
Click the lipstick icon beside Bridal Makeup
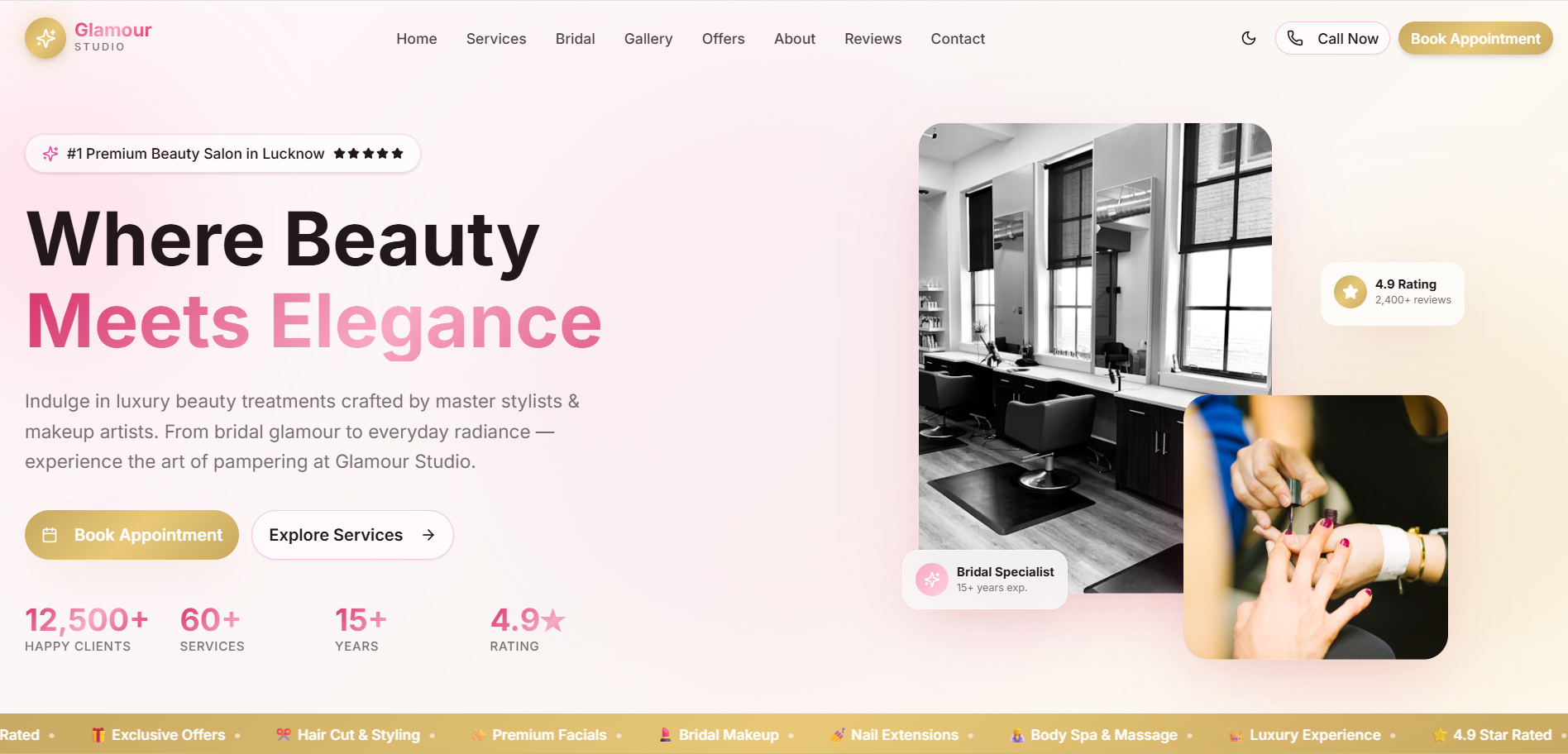pos(666,735)
